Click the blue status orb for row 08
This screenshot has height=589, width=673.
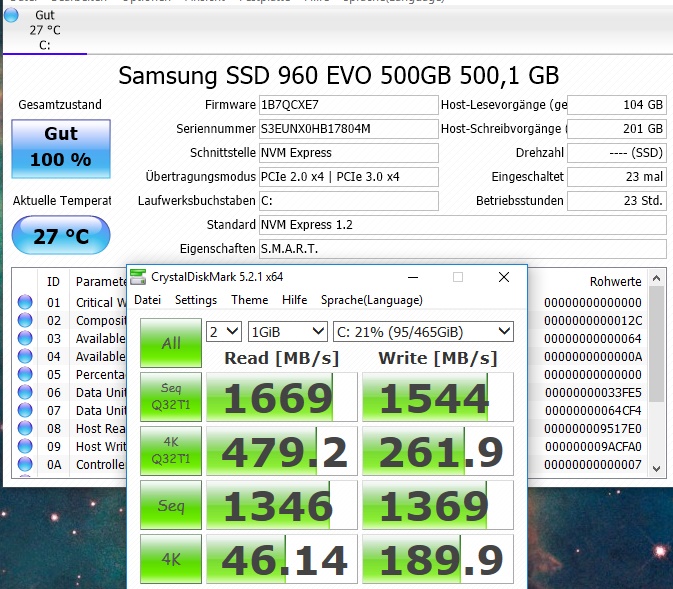(x=25, y=428)
